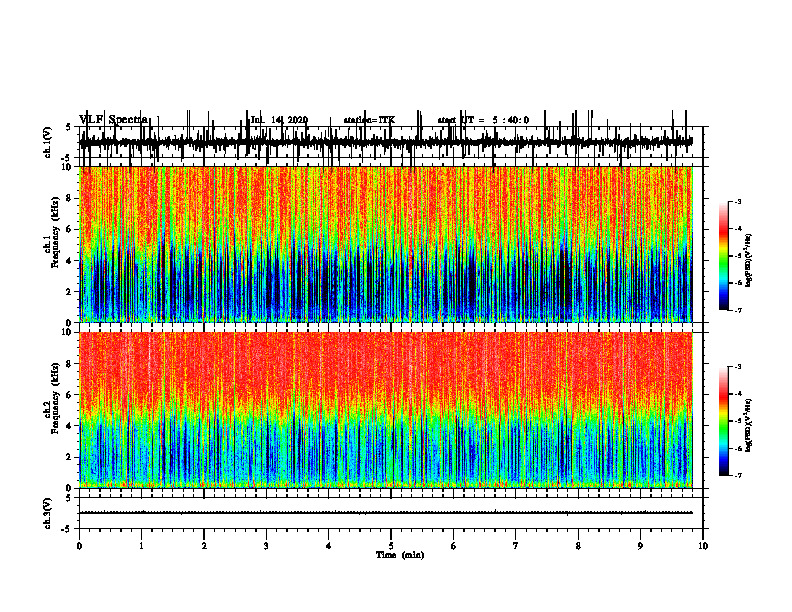Click the "station=ITK" header text
792x612 pixels.
(x=369, y=120)
